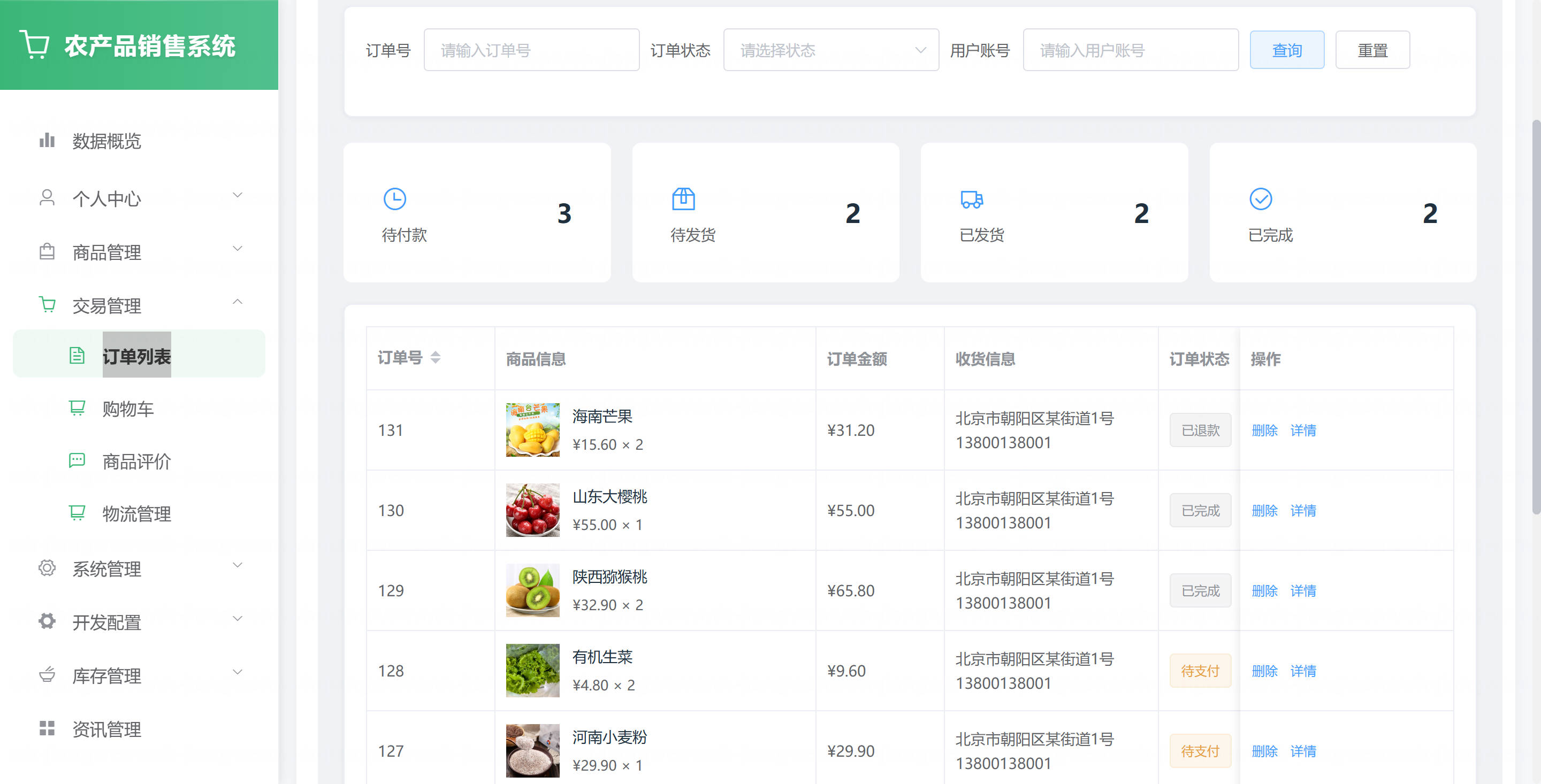The width and height of the screenshot is (1541, 784).
Task: Click the 交易管理 cart icon
Action: 47,305
